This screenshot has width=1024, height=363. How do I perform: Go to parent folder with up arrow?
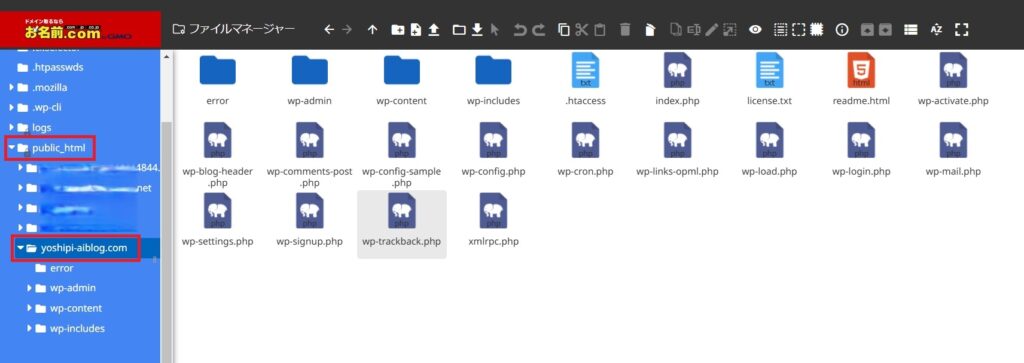coord(372,29)
